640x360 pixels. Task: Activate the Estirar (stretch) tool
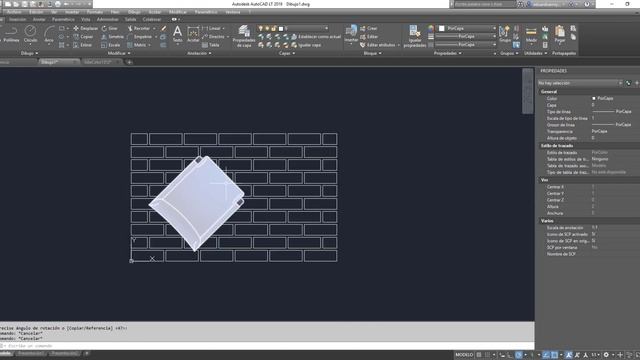coord(82,45)
